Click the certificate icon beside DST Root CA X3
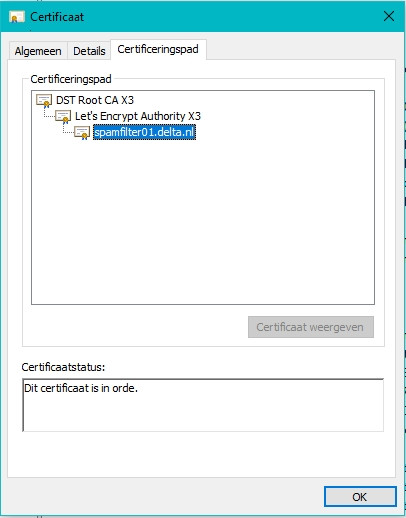 pyautogui.click(x=44, y=101)
